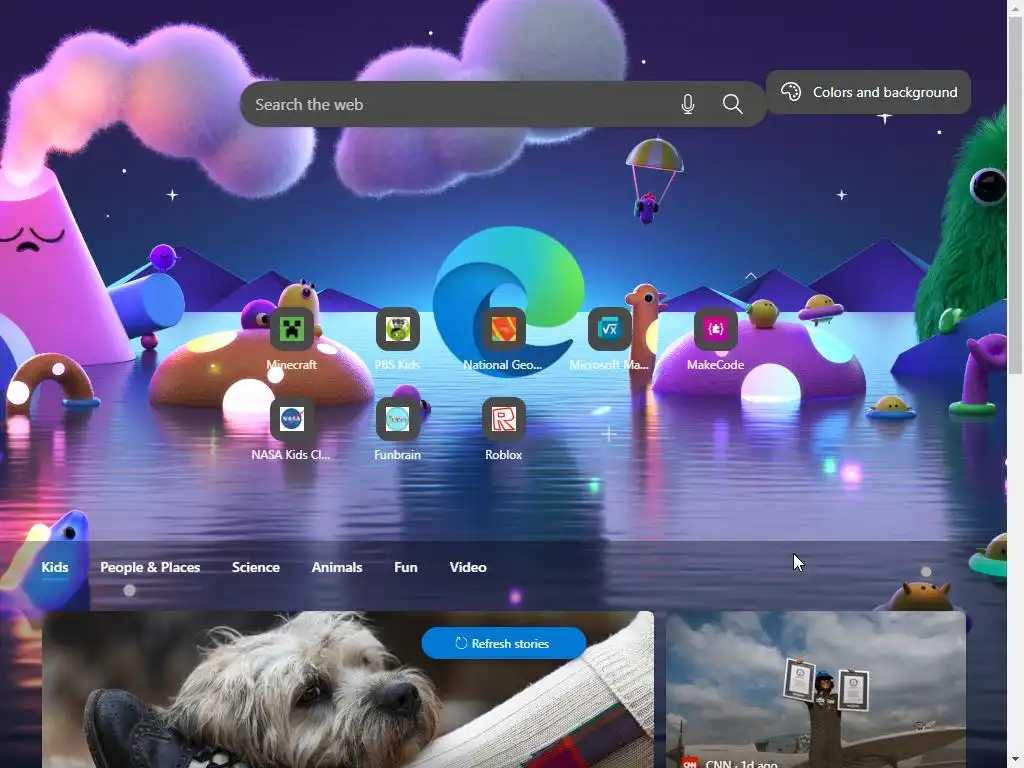This screenshot has width=1024, height=768.
Task: Open the Roblox quick link
Action: point(504,419)
